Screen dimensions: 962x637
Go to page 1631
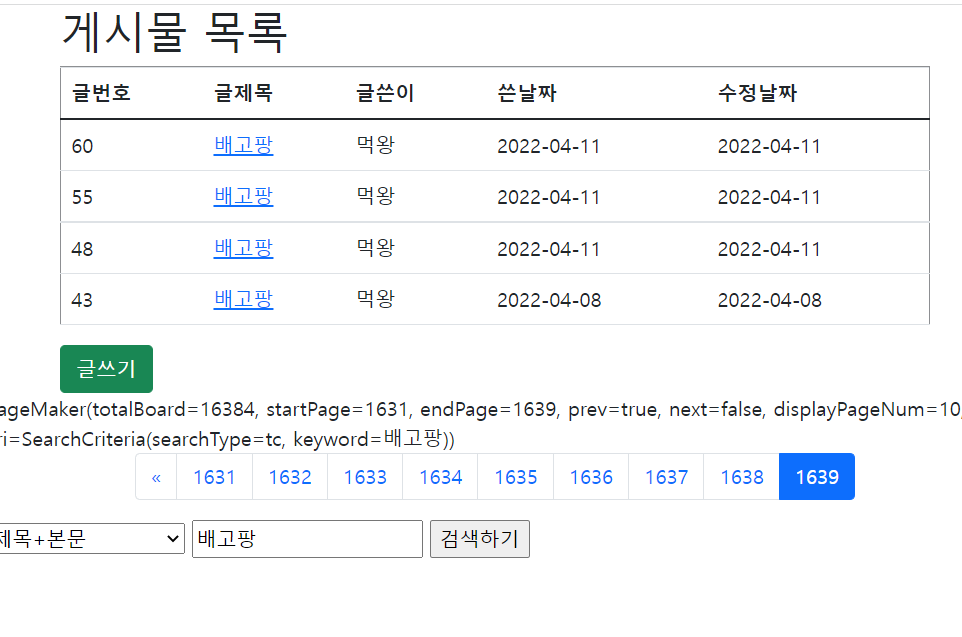tap(214, 477)
